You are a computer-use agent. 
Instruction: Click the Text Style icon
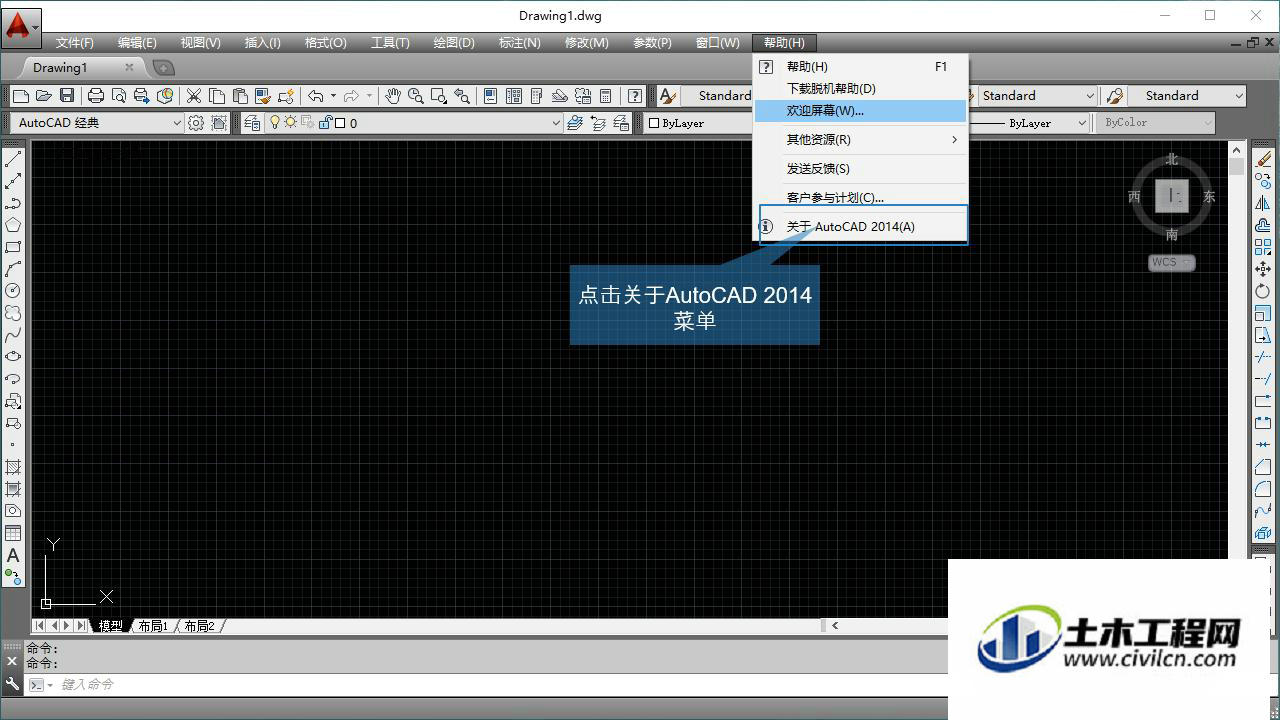(667, 96)
